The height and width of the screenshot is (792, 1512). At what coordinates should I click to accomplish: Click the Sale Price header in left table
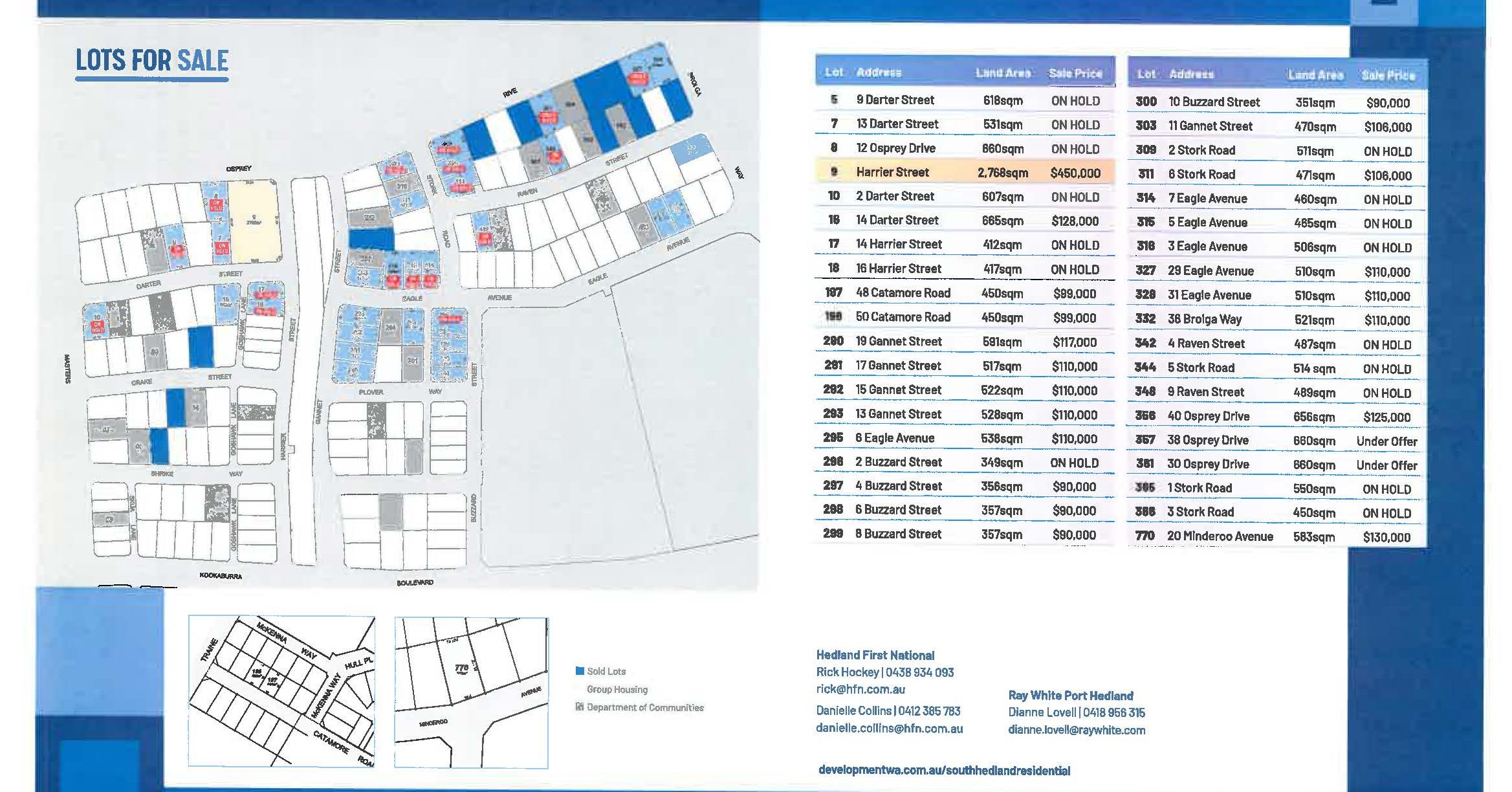click(x=1075, y=73)
